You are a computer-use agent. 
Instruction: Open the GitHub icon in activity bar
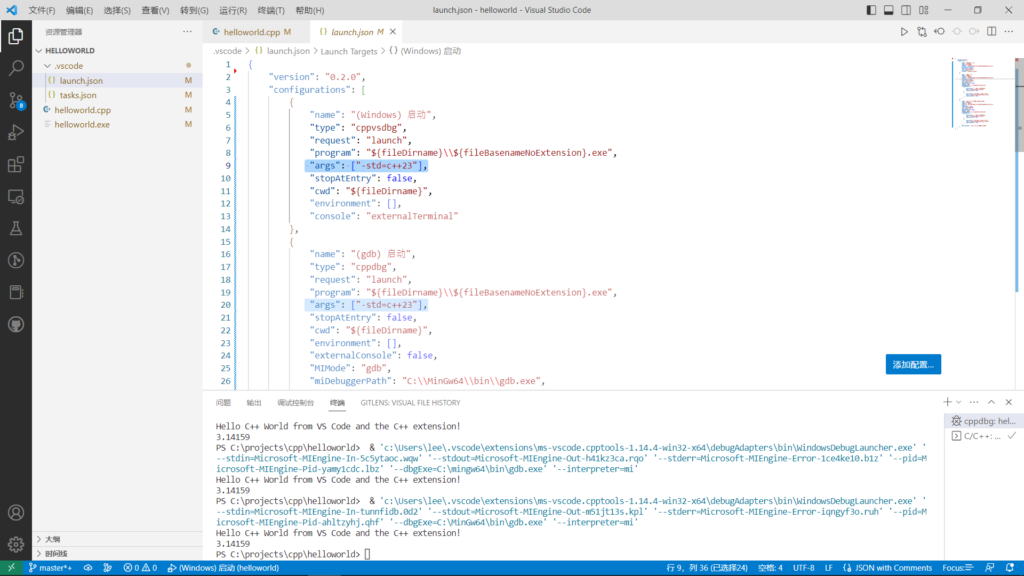coord(16,325)
